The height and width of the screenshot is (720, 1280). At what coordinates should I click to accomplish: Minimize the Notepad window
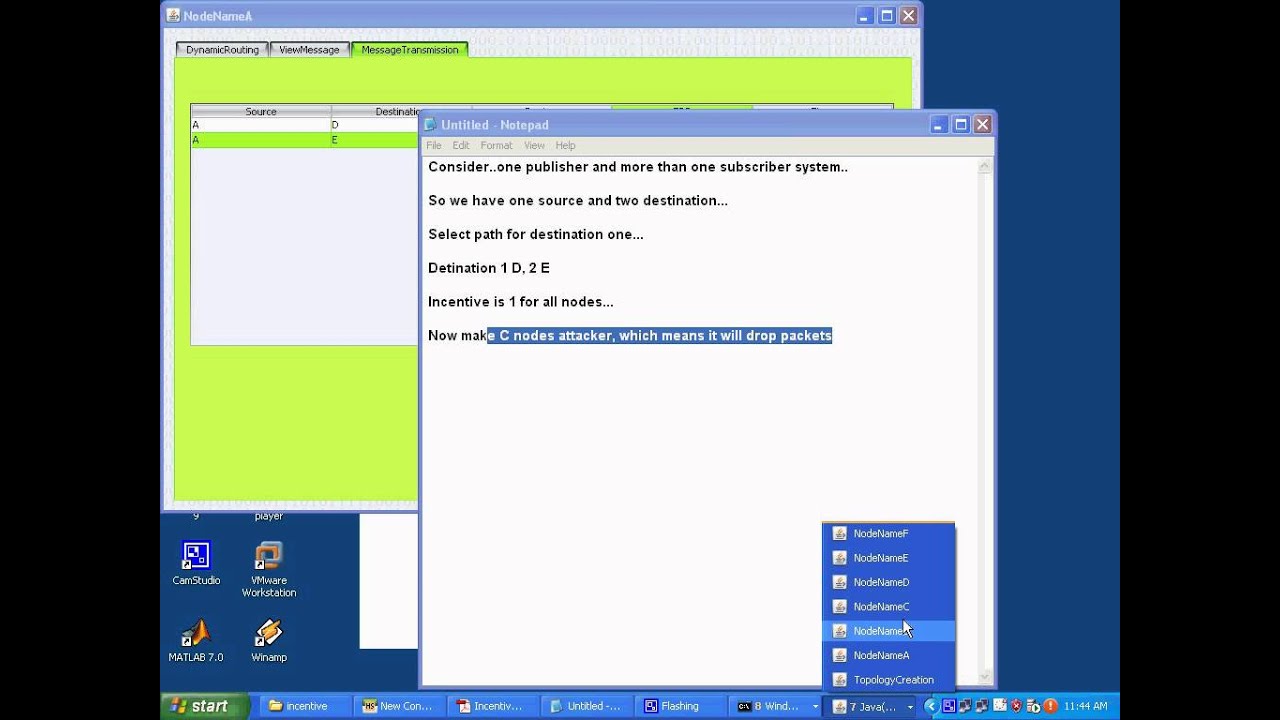939,124
